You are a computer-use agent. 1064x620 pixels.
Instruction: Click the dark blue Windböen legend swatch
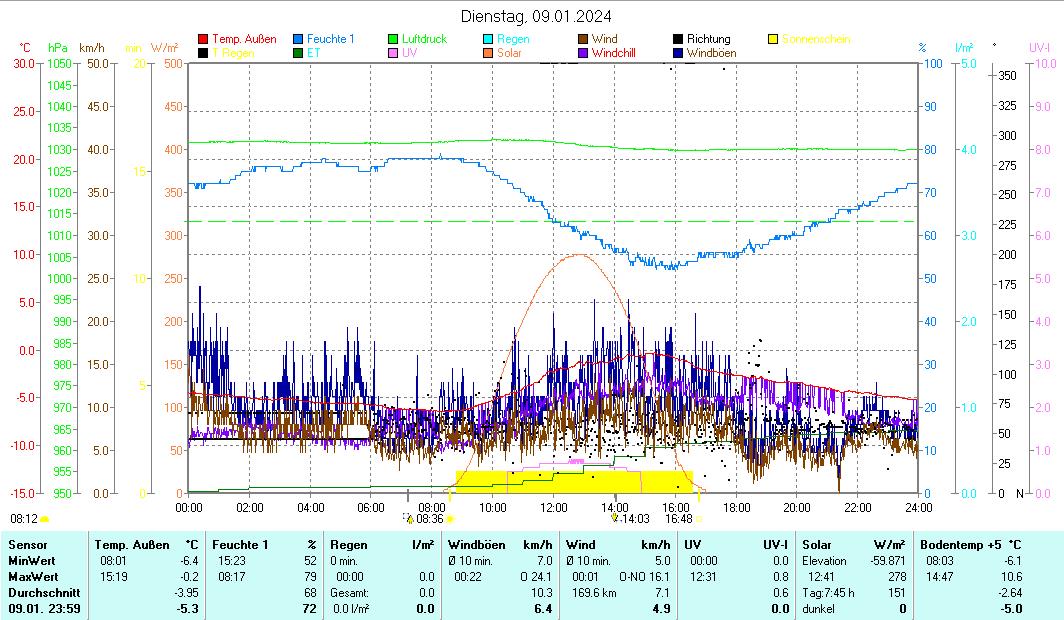coord(678,53)
